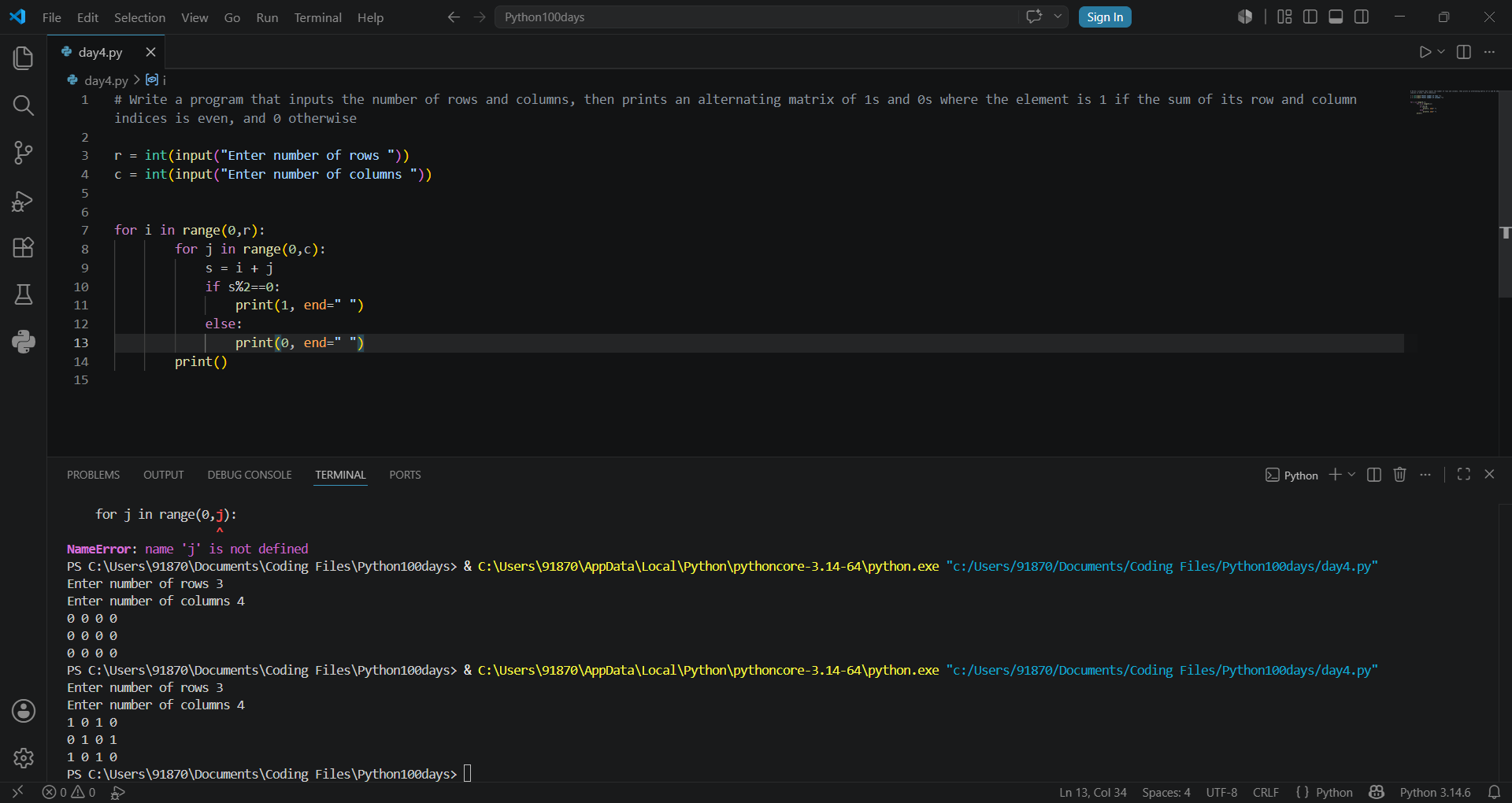1512x803 pixels.
Task: Select the TERMINAL panel tab
Action: click(x=340, y=475)
